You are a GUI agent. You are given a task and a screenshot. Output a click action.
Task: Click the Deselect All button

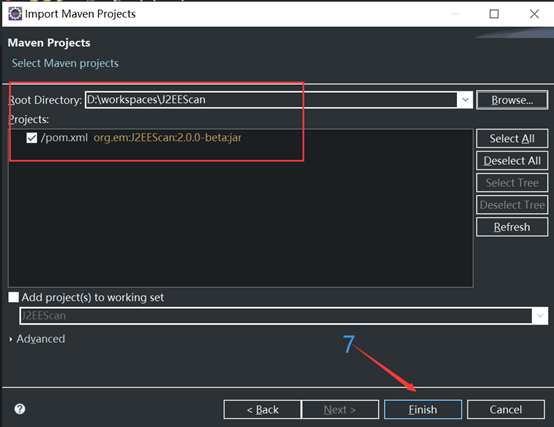(x=512, y=161)
